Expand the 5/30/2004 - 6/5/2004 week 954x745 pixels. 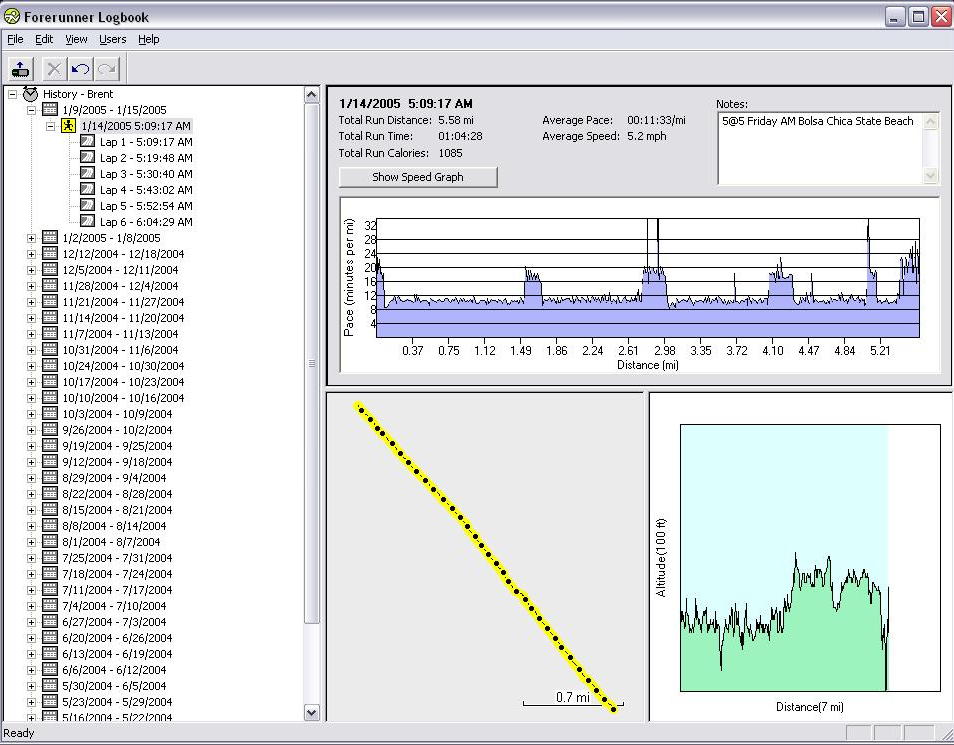tap(32, 686)
